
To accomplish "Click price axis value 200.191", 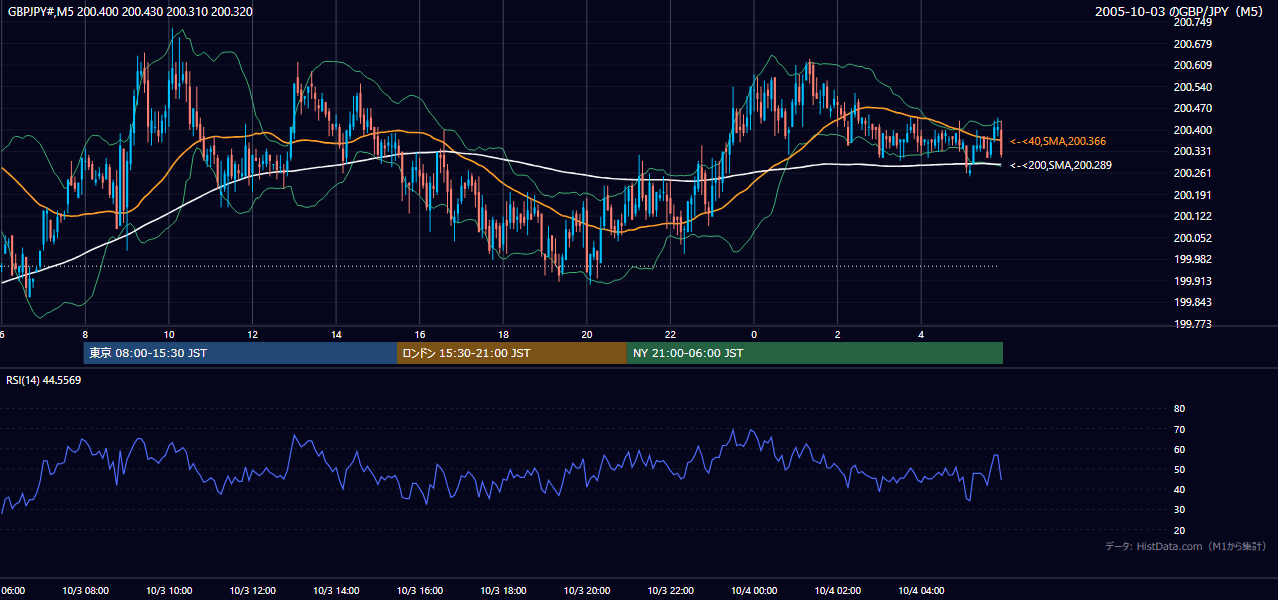I will coord(1192,196).
